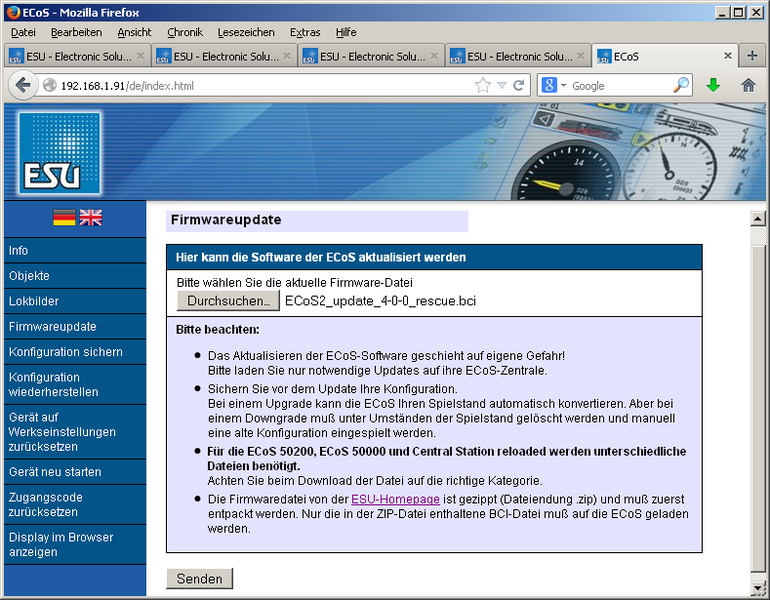The width and height of the screenshot is (770, 600).
Task: Open the URL history dropdown arrow
Action: tap(502, 85)
